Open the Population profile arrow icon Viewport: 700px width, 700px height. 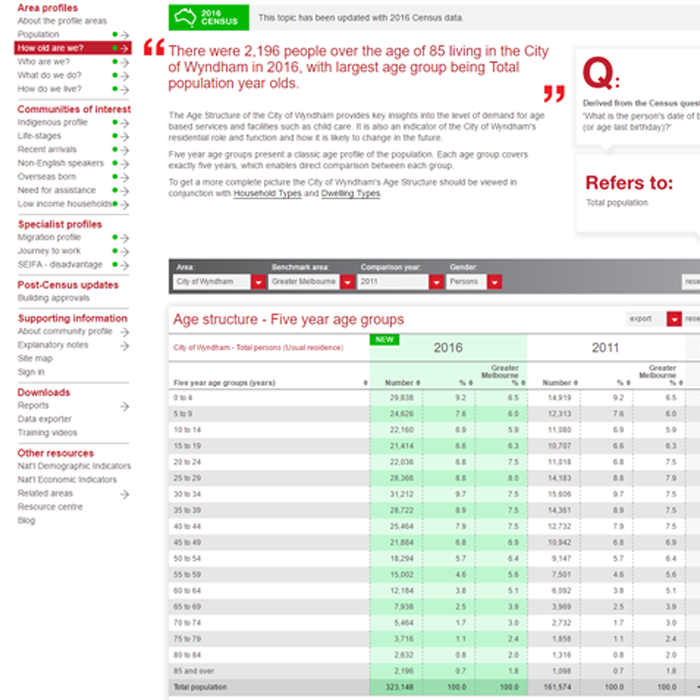tap(125, 35)
